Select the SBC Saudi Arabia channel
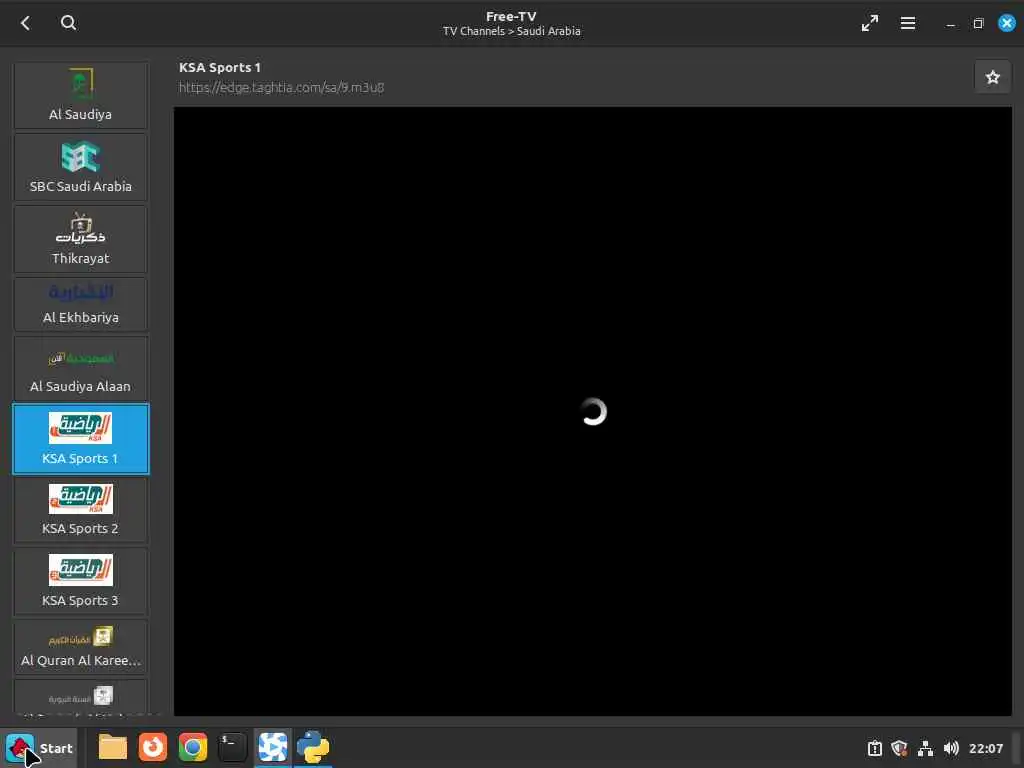Screen dimensions: 1024x768 point(80,167)
